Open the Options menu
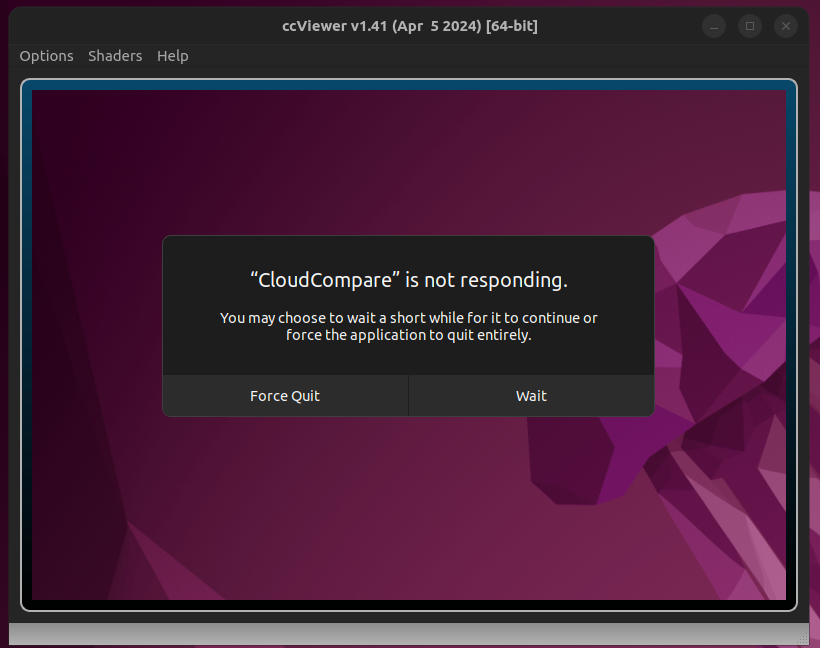820x648 pixels. [x=46, y=56]
